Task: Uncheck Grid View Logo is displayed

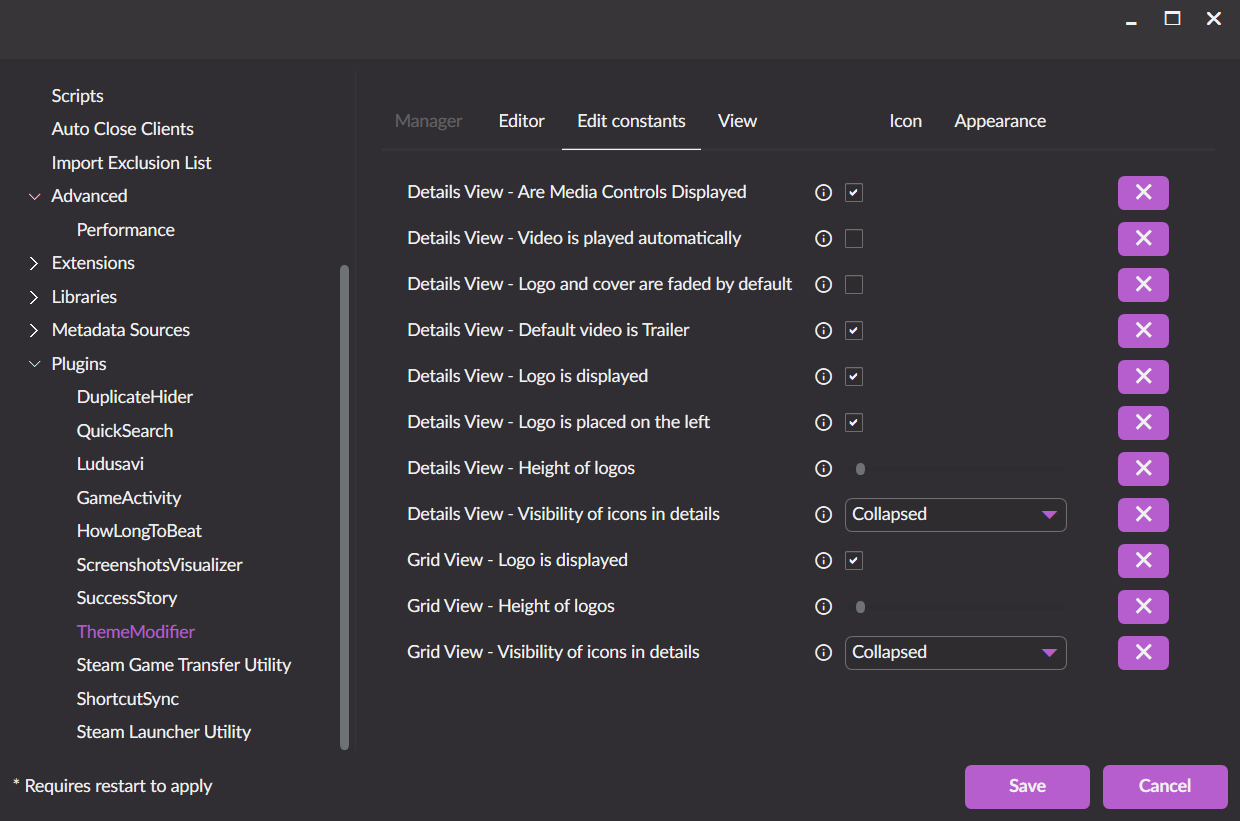Action: (854, 561)
